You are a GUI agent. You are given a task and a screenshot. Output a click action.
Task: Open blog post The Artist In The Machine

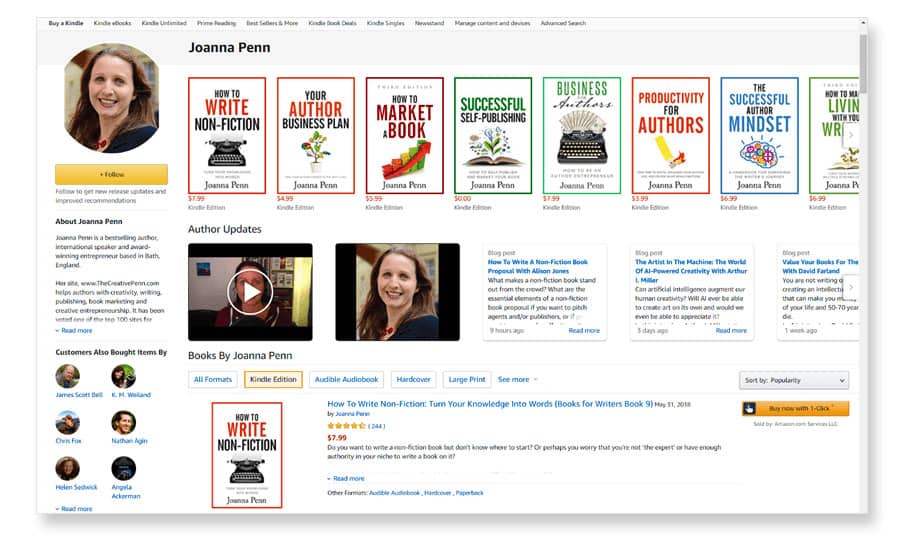[691, 271]
